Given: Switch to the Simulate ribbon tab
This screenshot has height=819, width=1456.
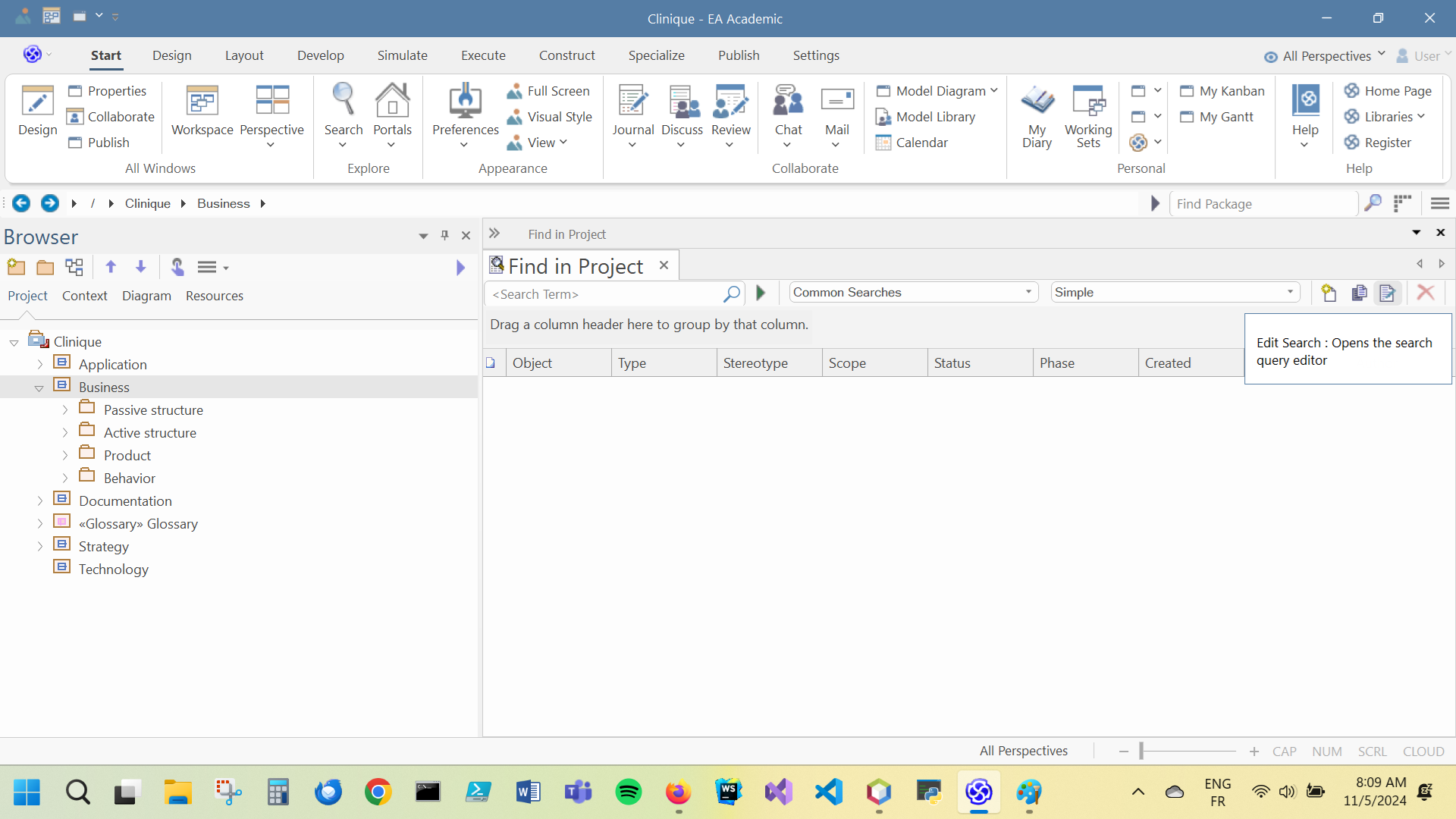Looking at the screenshot, I should [402, 55].
